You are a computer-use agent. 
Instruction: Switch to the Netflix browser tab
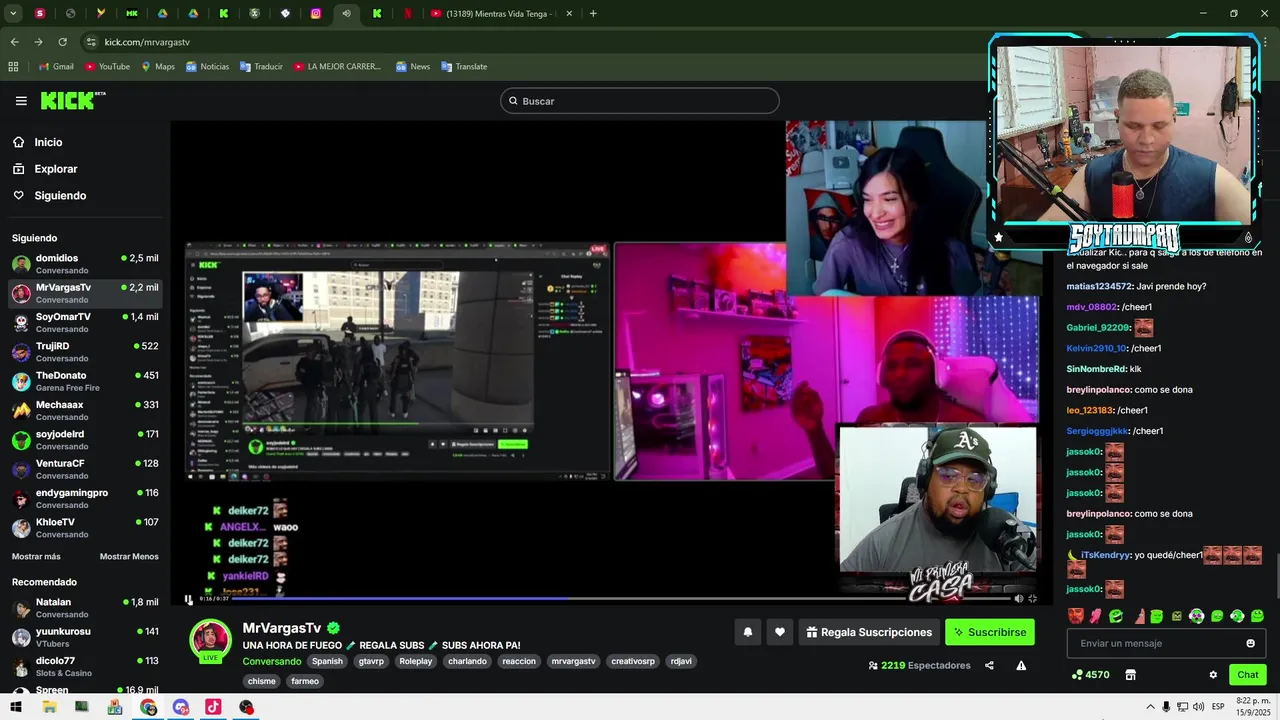click(407, 14)
